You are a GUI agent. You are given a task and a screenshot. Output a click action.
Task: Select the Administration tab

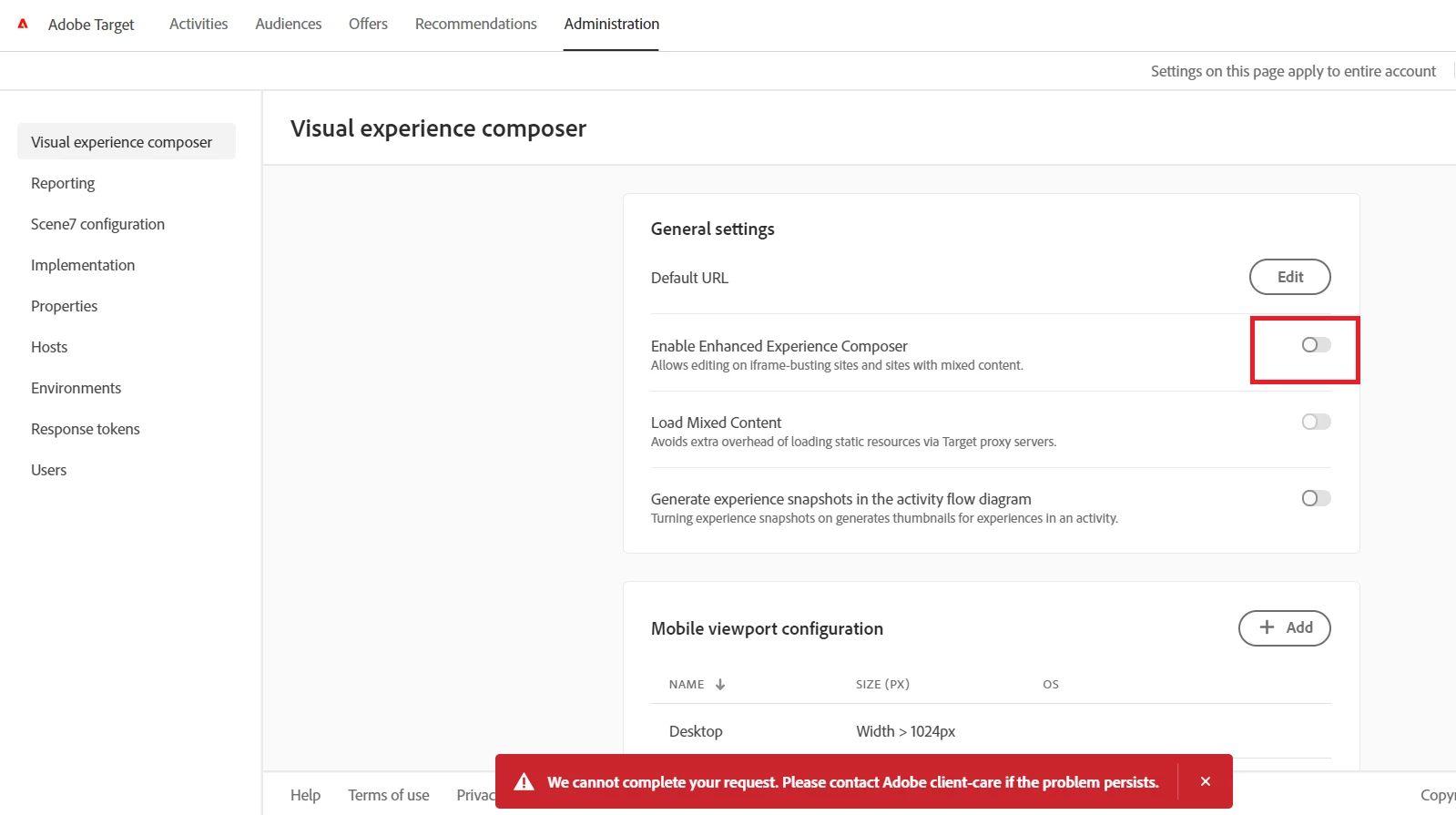coord(612,24)
